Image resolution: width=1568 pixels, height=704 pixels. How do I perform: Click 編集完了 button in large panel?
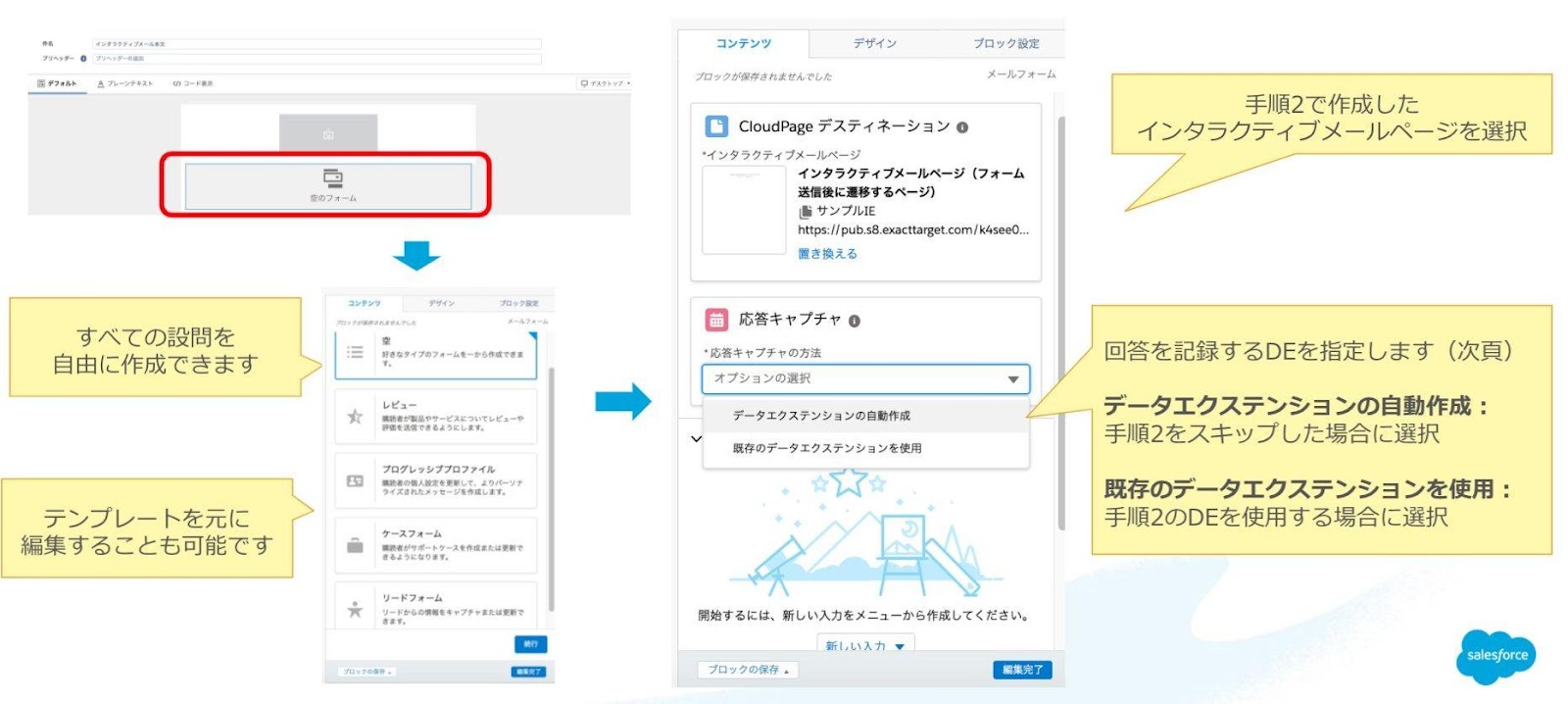click(1022, 670)
